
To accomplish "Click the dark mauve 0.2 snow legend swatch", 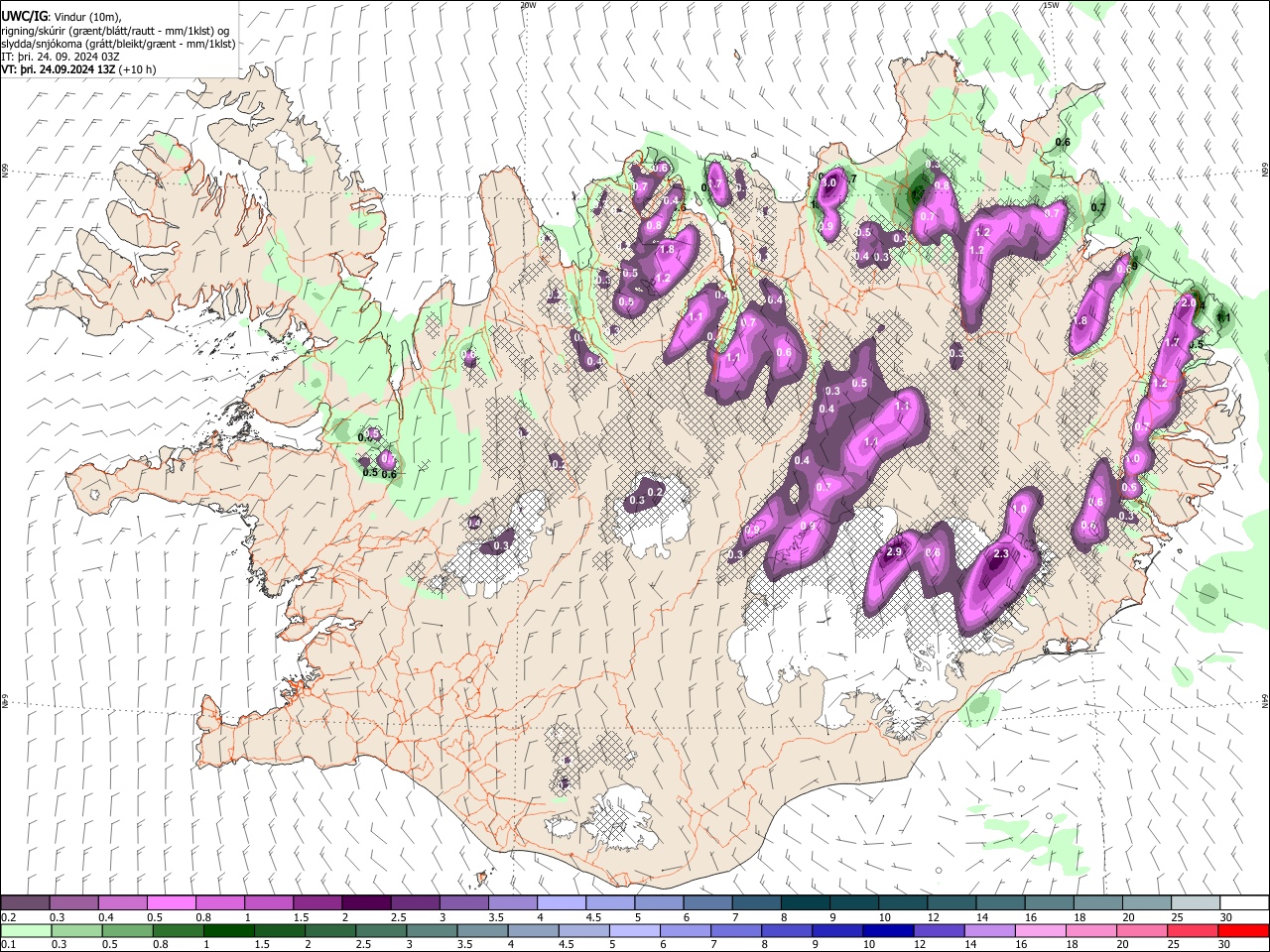I will point(26,903).
